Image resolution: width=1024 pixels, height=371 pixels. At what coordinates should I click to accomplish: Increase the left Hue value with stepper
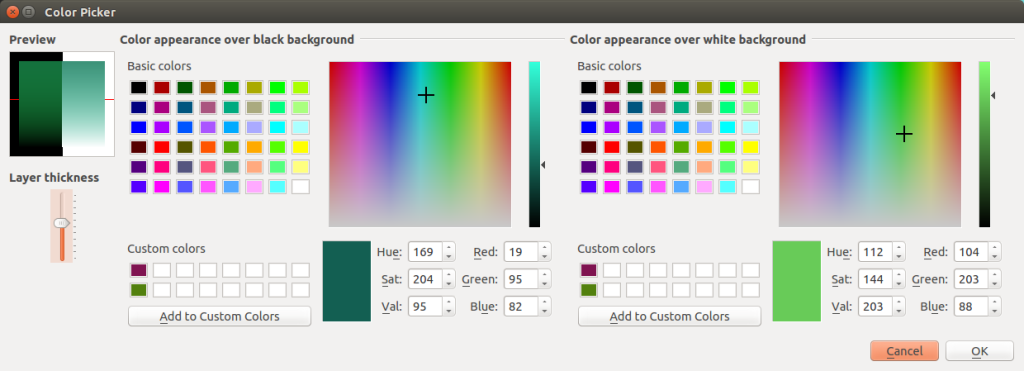tap(449, 248)
